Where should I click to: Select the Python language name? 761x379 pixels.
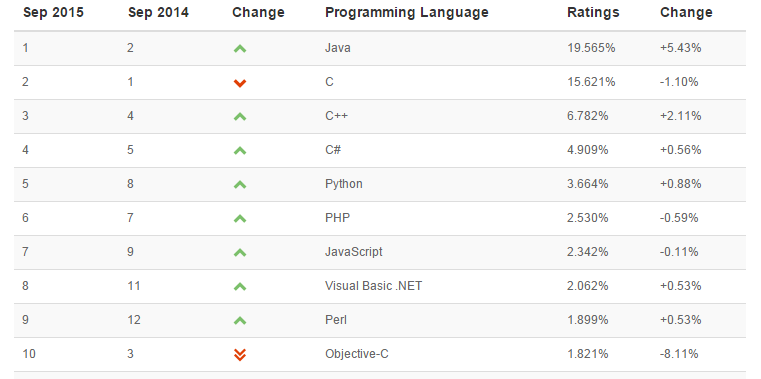(344, 184)
